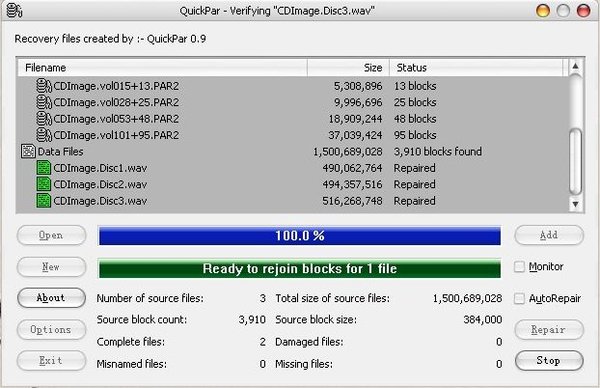Click the green 'Ready to rejoin blocks' status bar
The width and height of the screenshot is (600, 388).
tap(300, 269)
